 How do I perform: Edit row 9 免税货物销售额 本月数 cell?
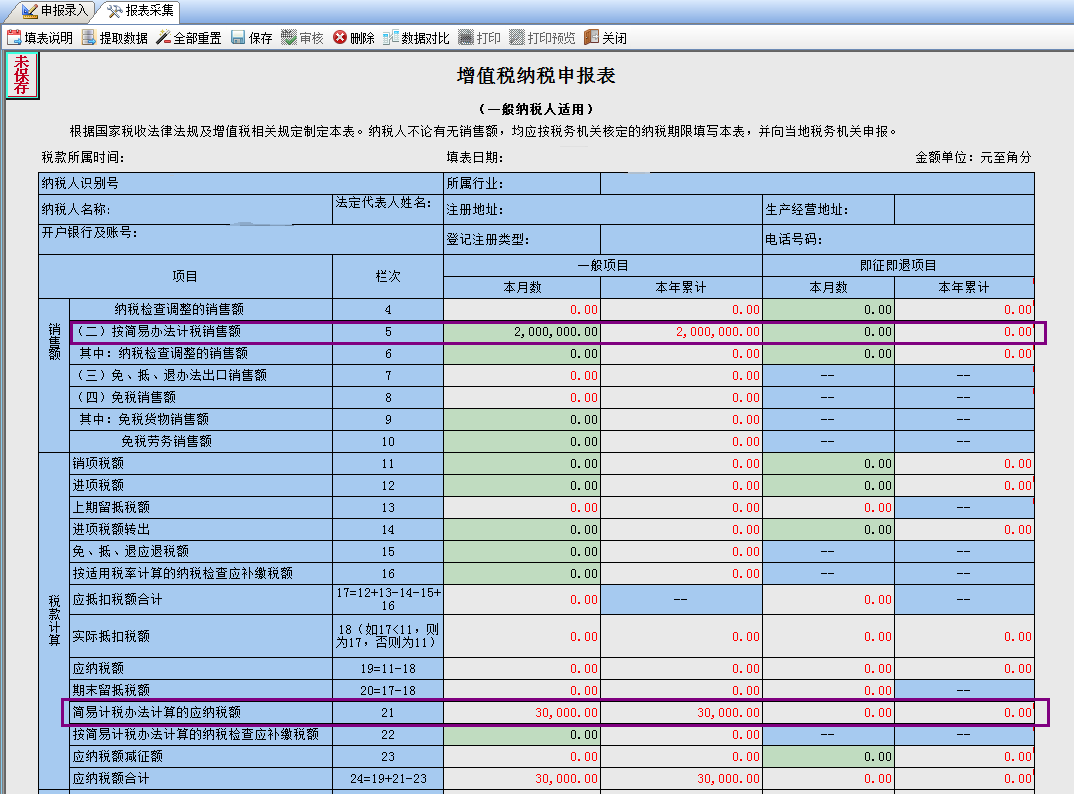522,420
